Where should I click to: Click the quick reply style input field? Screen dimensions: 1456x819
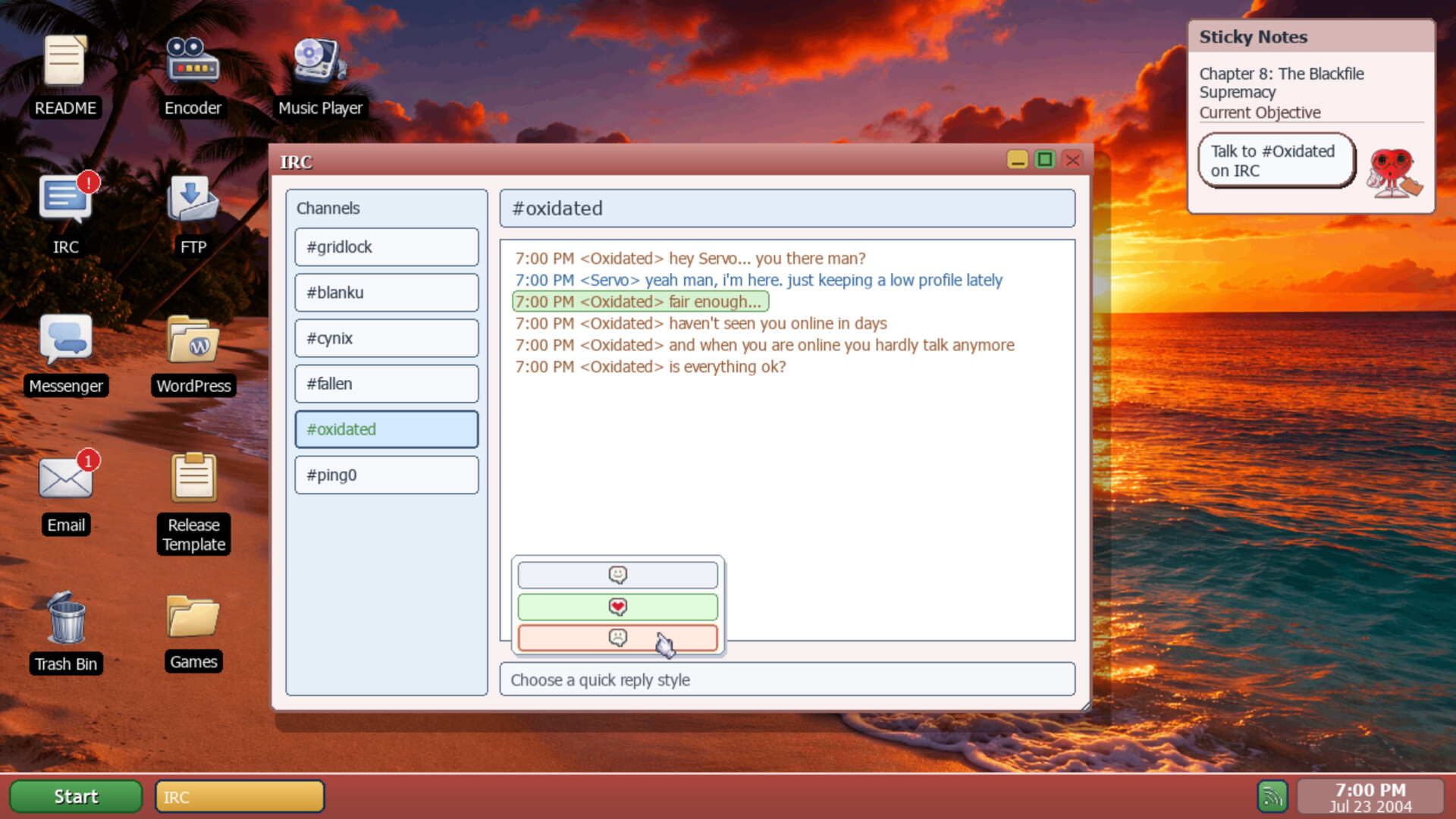pos(786,679)
